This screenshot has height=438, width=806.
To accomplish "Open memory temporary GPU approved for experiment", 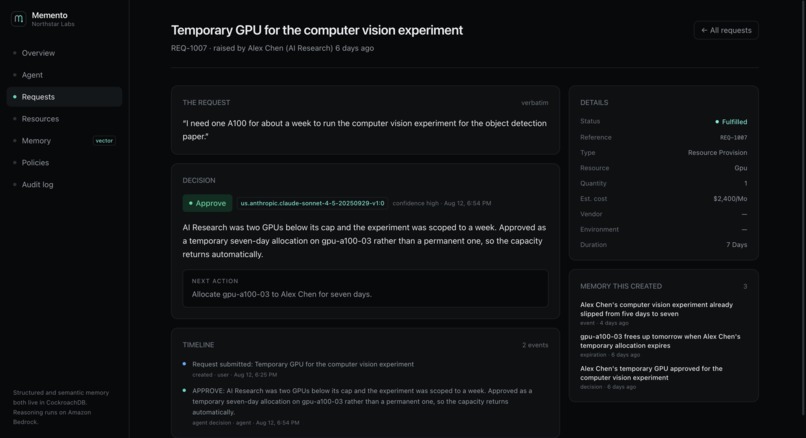I will pos(663,377).
